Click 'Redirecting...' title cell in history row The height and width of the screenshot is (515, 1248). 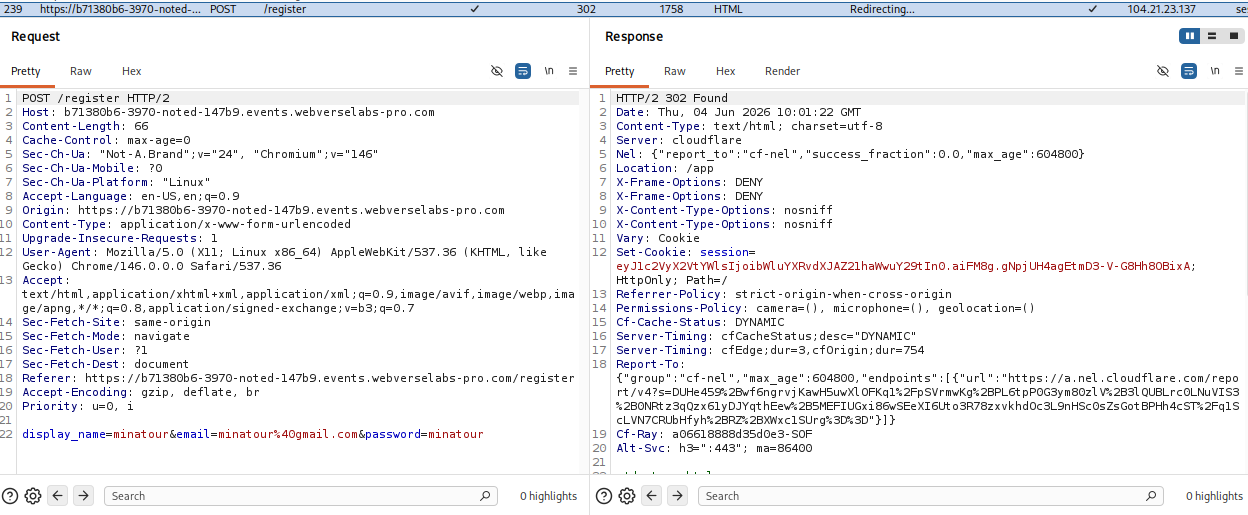882,9
